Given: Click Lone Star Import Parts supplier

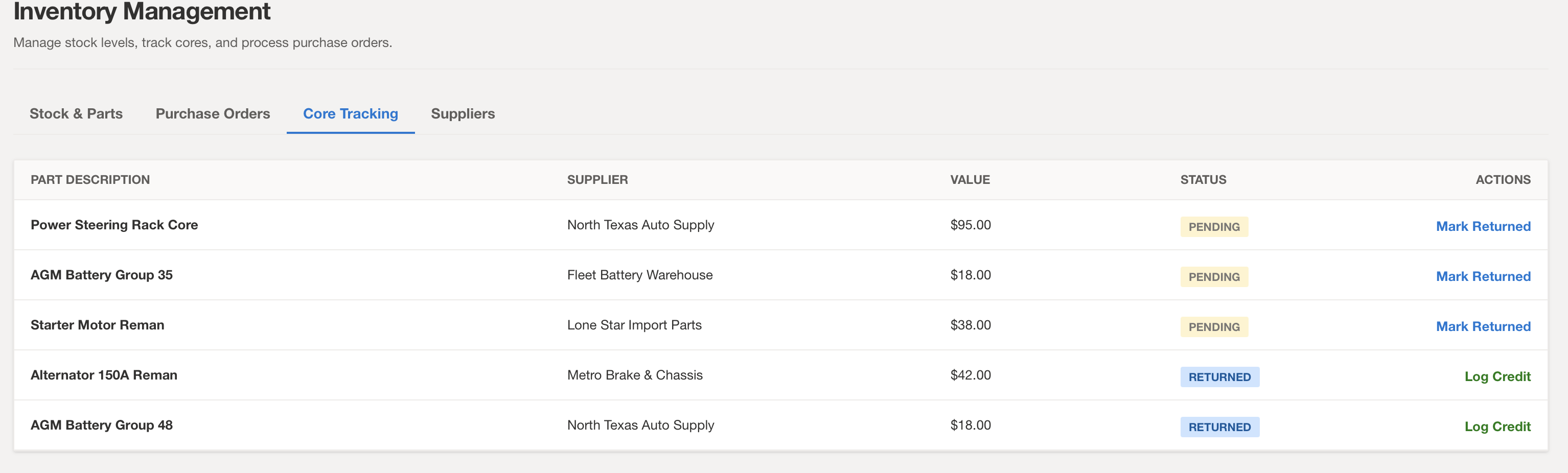Looking at the screenshot, I should pos(634,325).
